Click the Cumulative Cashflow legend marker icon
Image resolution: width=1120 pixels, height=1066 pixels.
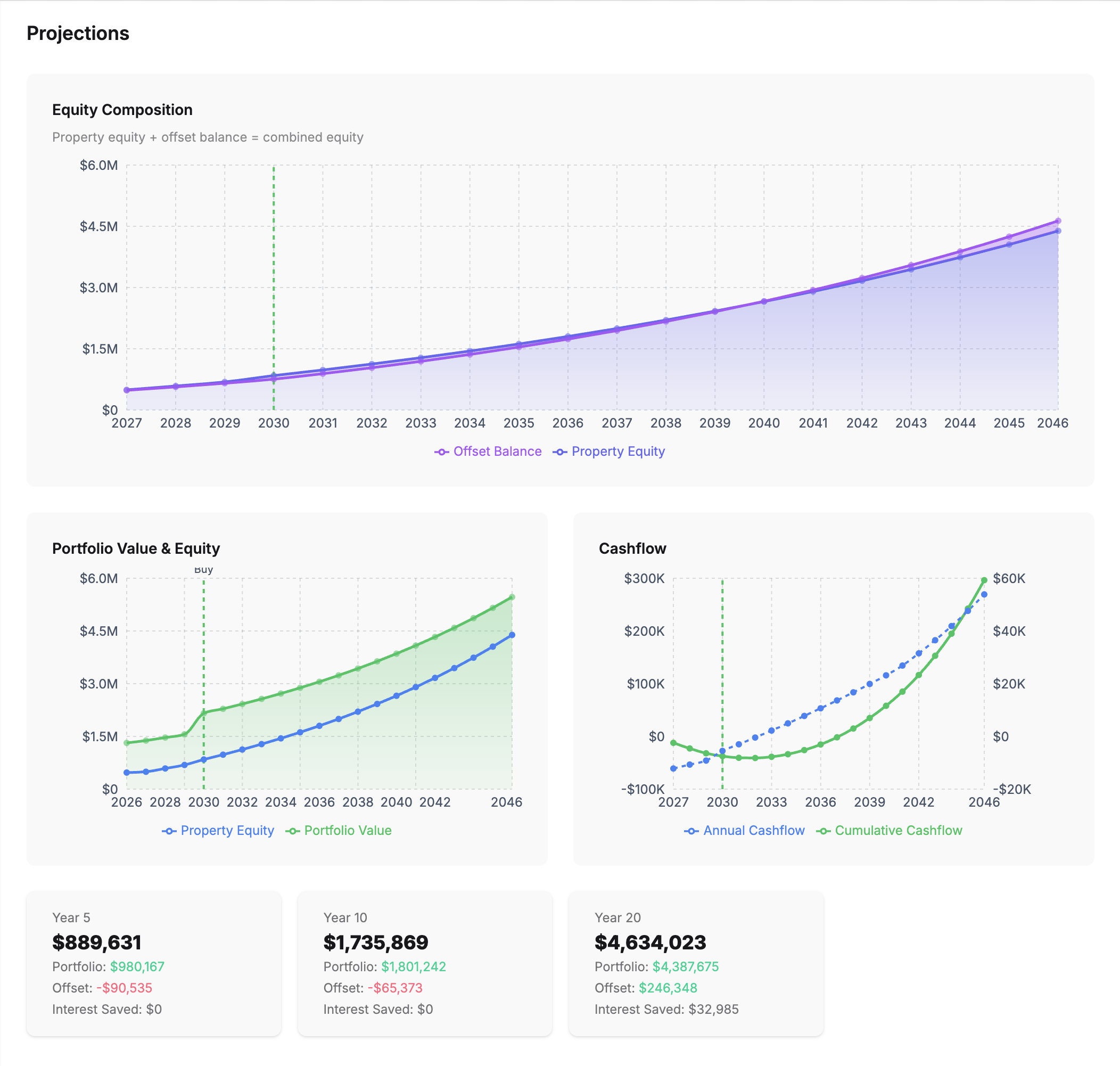(825, 830)
